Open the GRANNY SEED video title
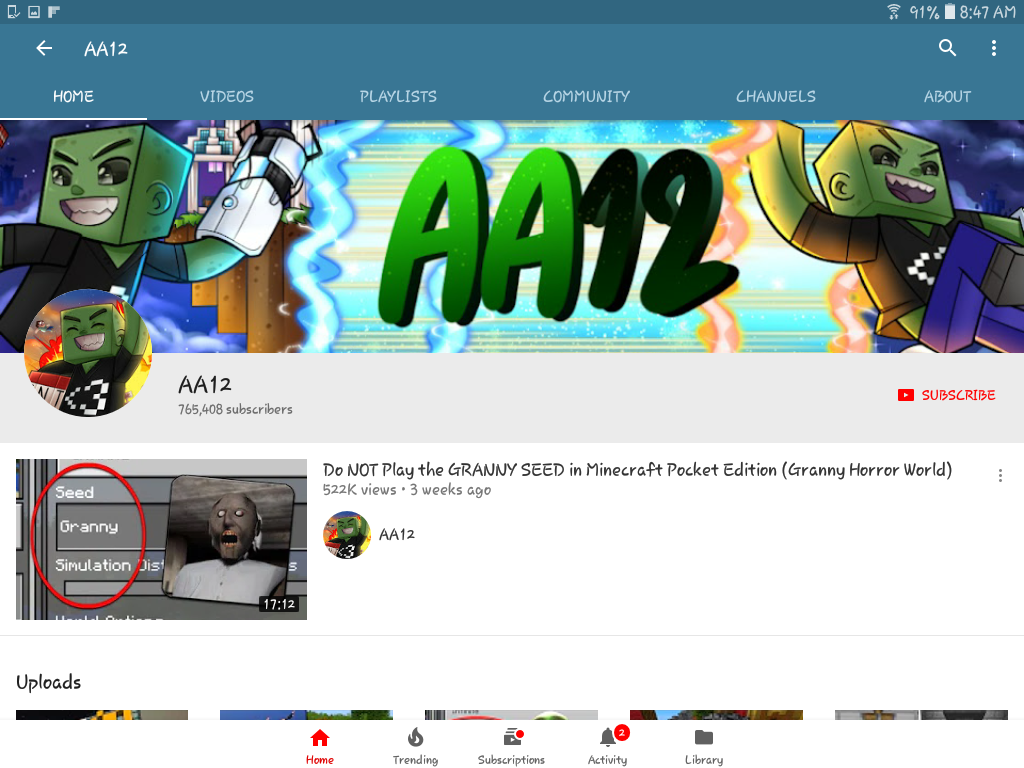1024x768 pixels. (637, 470)
